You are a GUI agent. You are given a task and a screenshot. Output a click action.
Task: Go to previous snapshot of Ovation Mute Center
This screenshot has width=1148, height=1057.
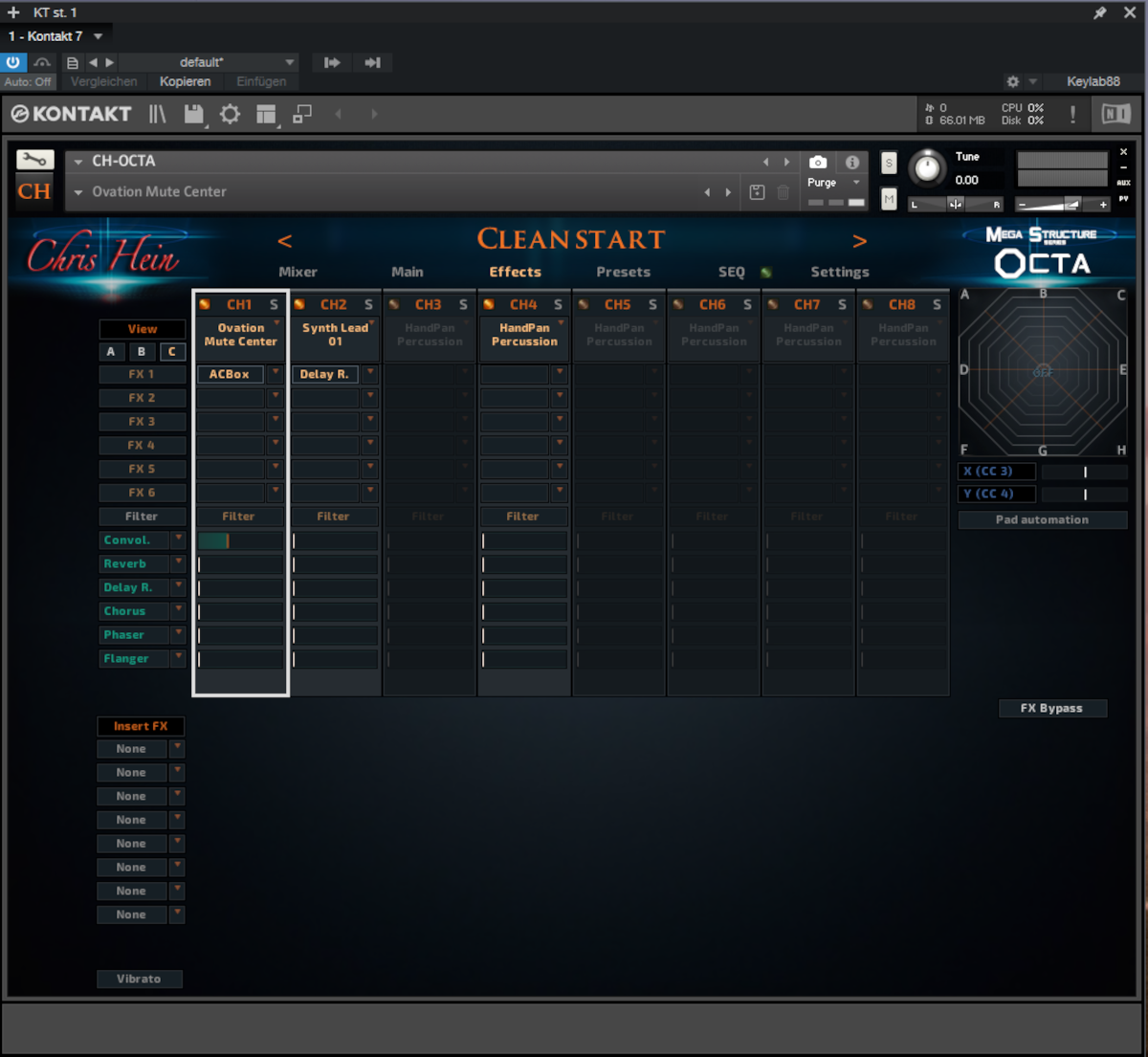[x=707, y=192]
